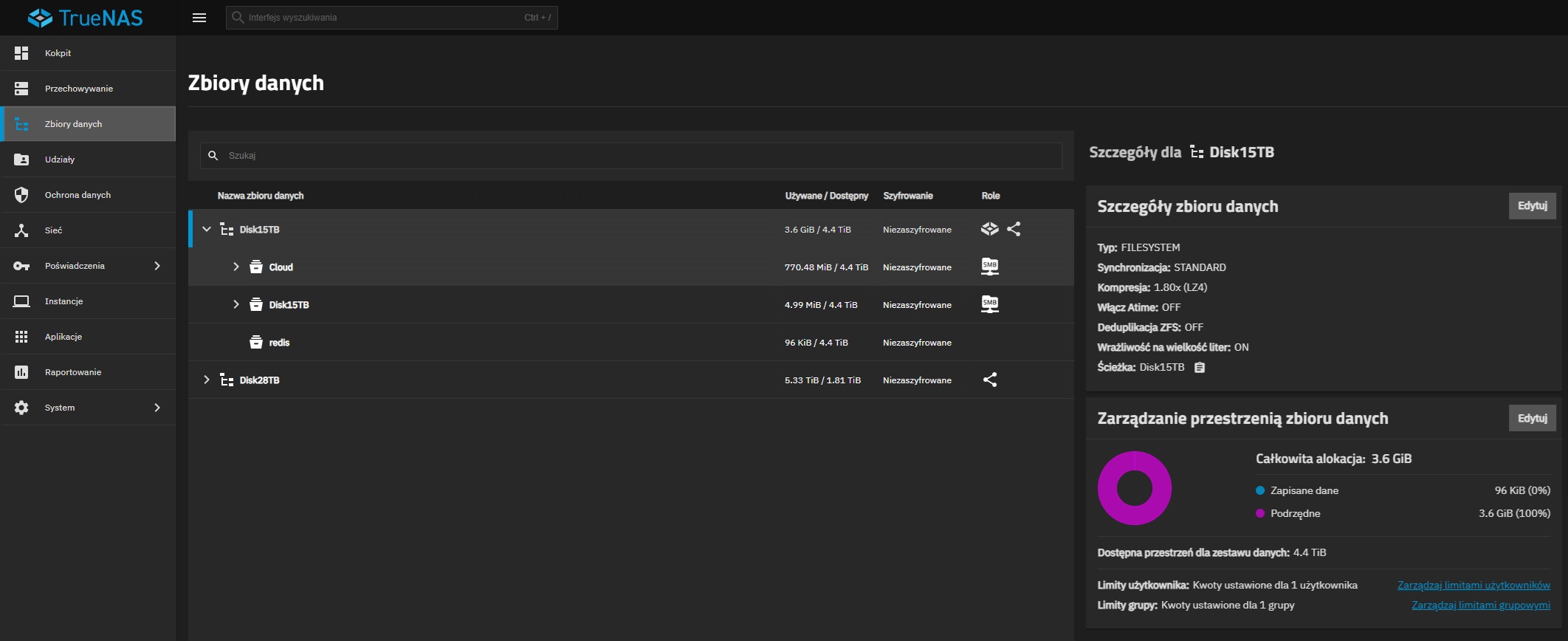Toggle the sidebar hamburger menu
The width and height of the screenshot is (1568, 641).
coord(199,18)
